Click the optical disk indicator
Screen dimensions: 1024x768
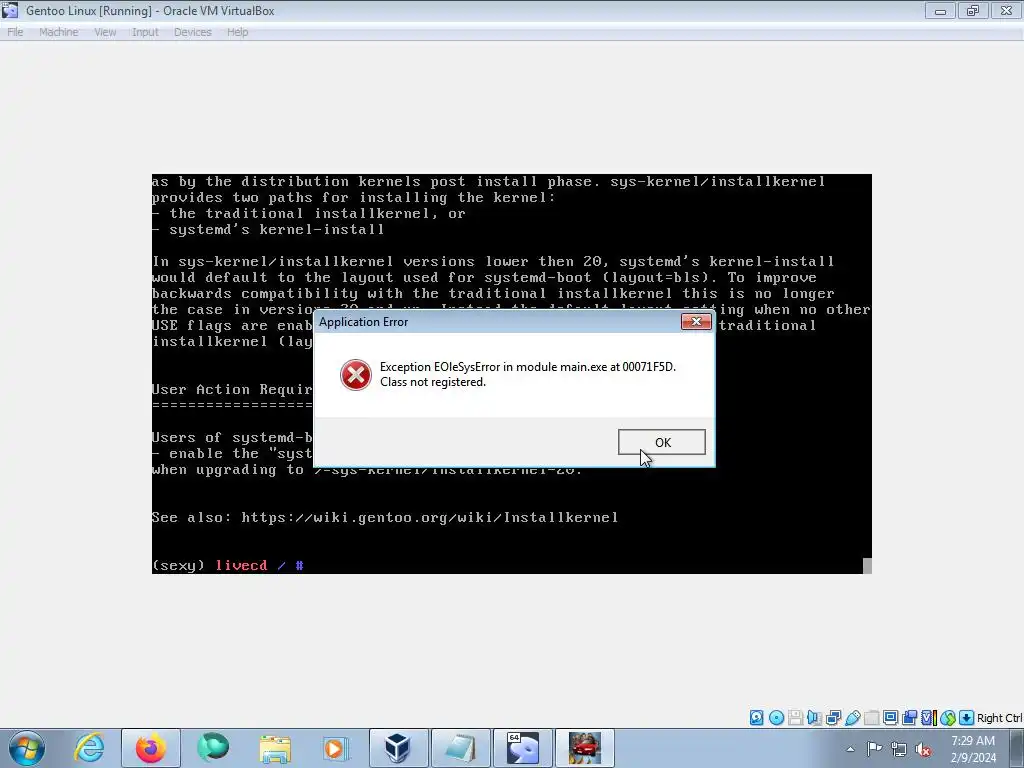776,718
